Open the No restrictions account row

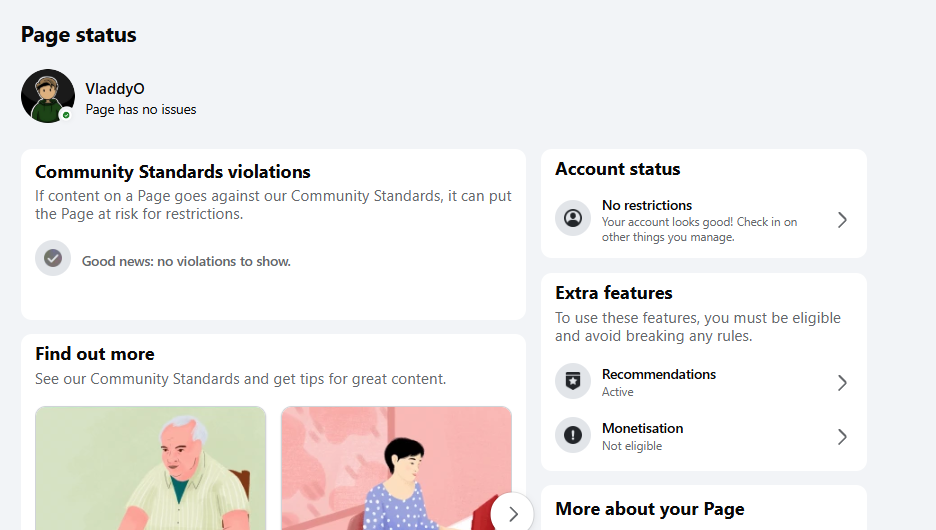tap(704, 220)
